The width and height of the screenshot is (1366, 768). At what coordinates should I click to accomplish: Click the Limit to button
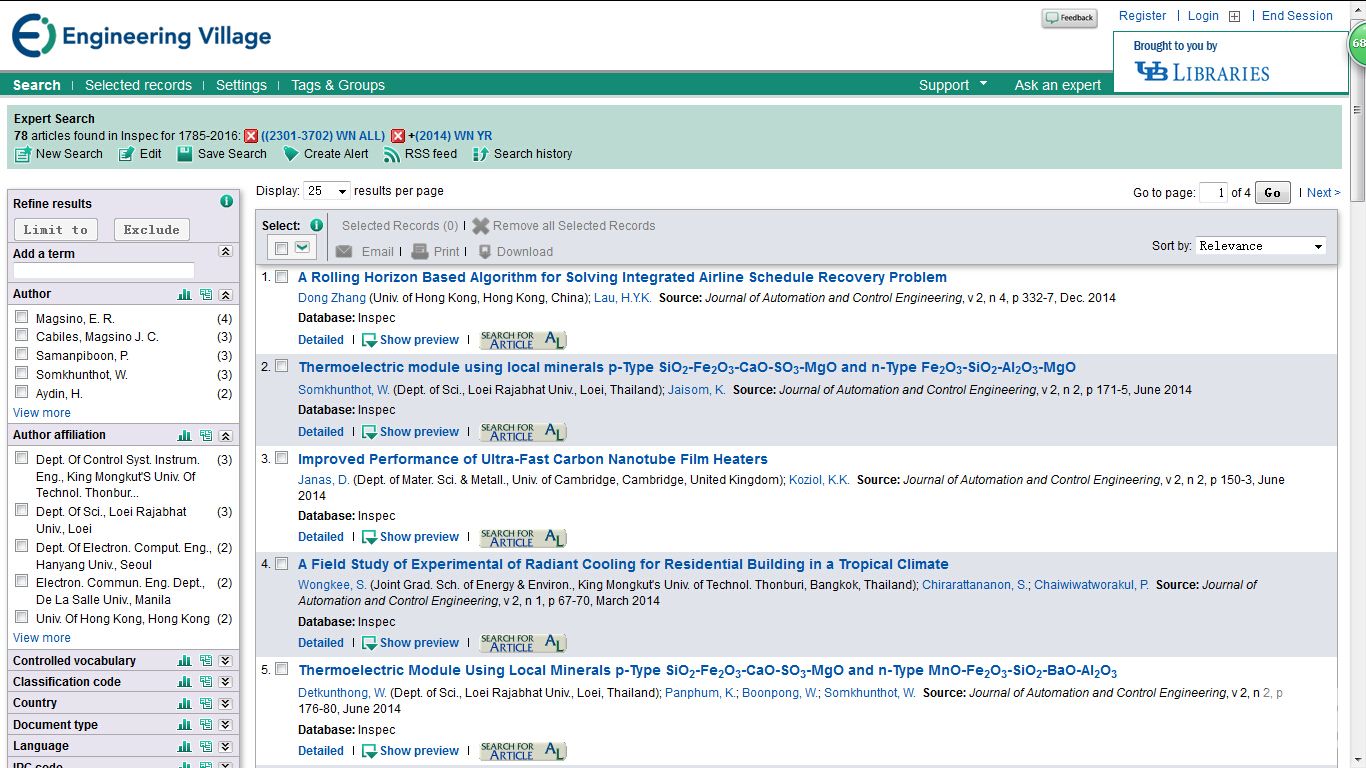point(56,230)
